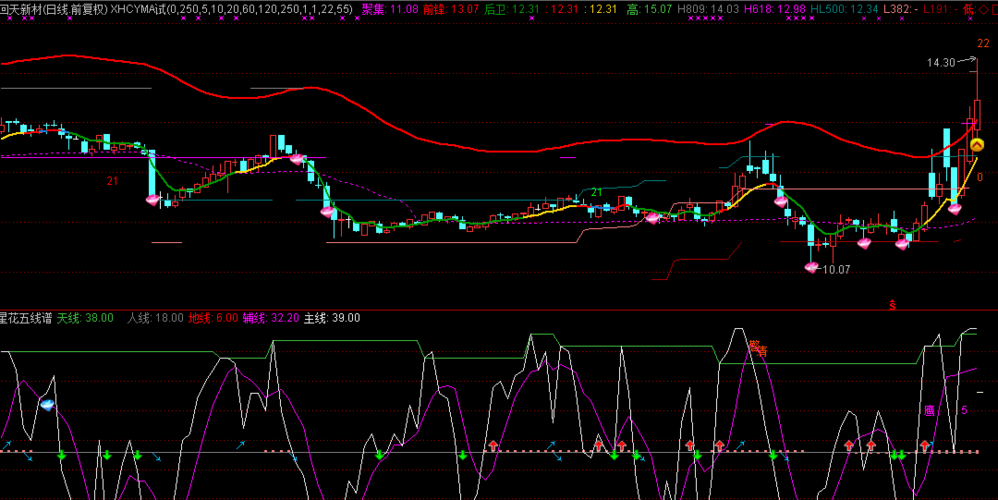Click the magenta 鹰 label in indicator panel
This screenshot has width=998, height=500.
tap(929, 411)
